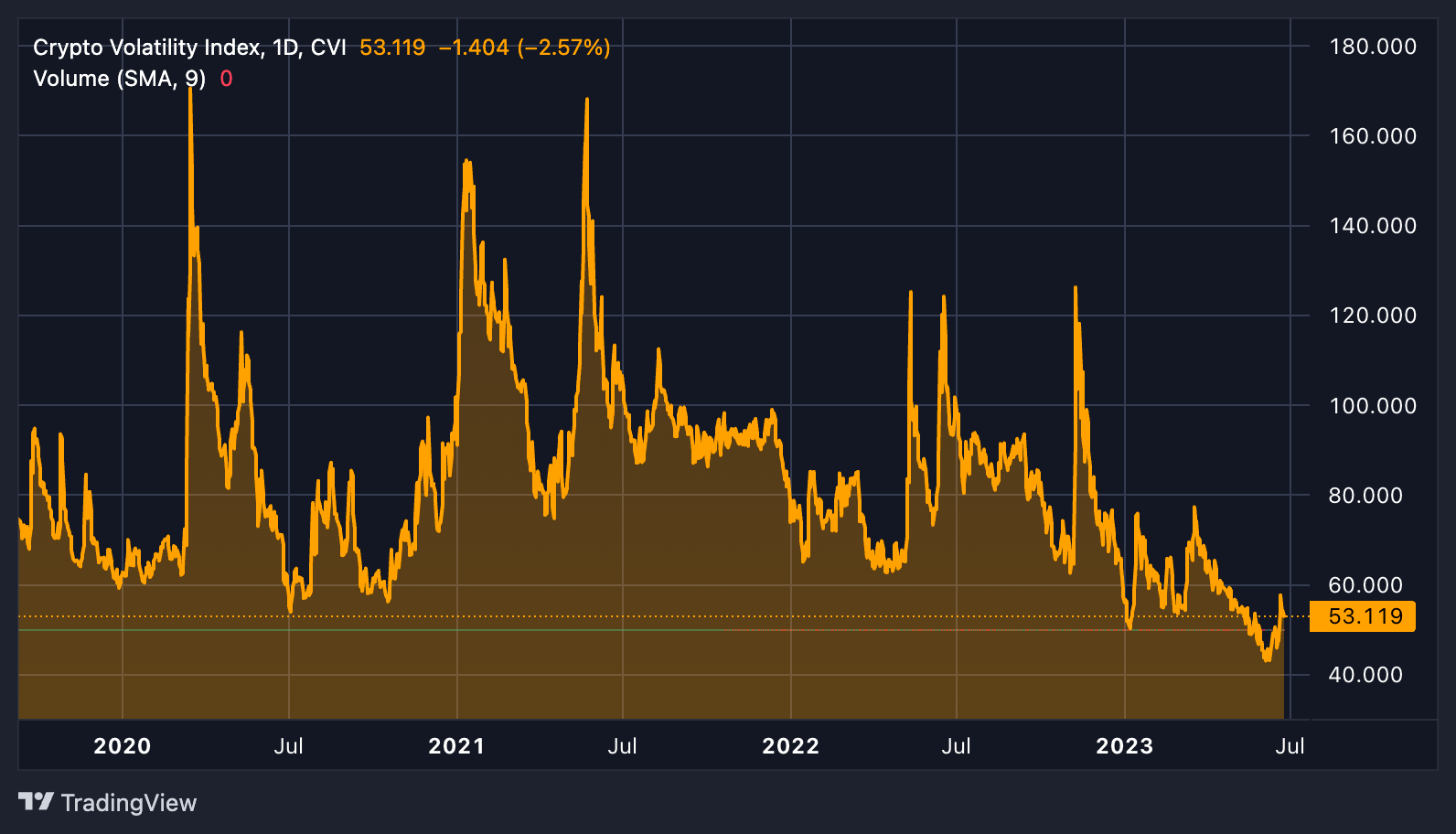Image resolution: width=1456 pixels, height=834 pixels.
Task: Click the 40.000 price axis label
Action: 1365,675
